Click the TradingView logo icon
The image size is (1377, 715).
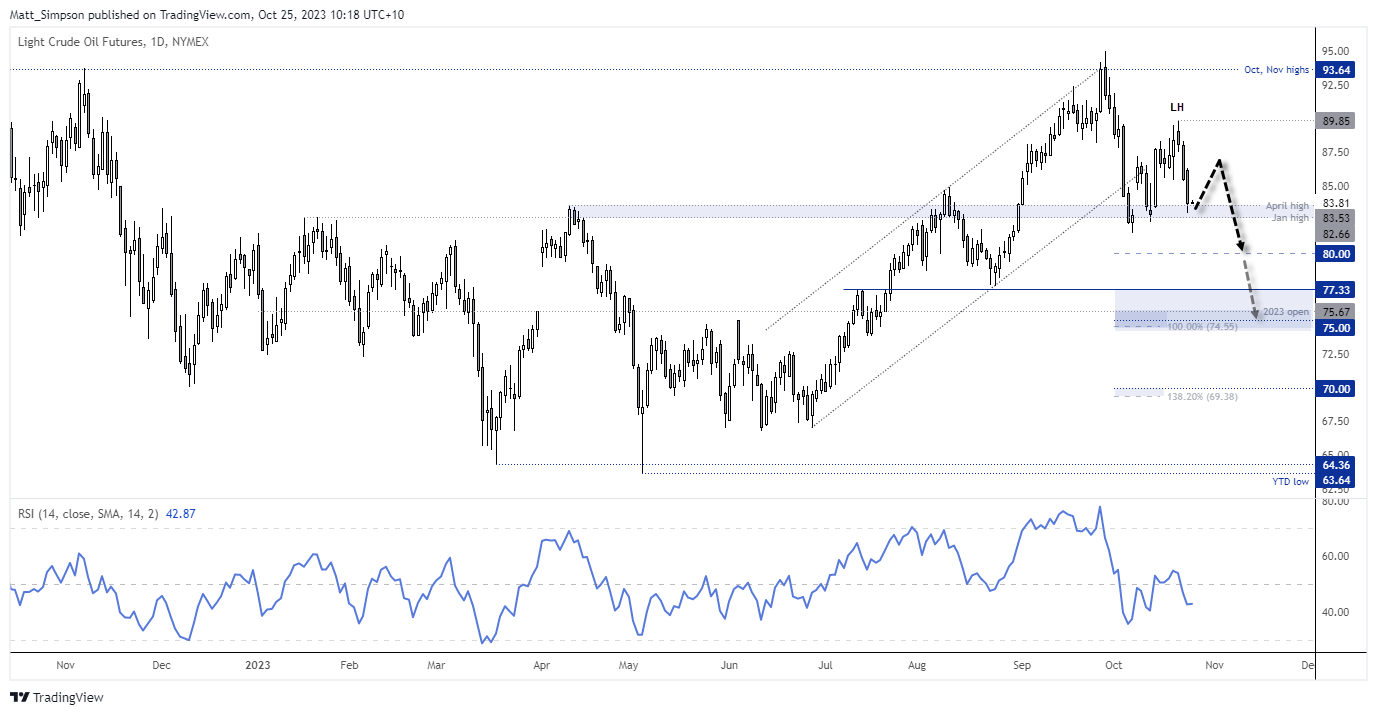point(20,697)
